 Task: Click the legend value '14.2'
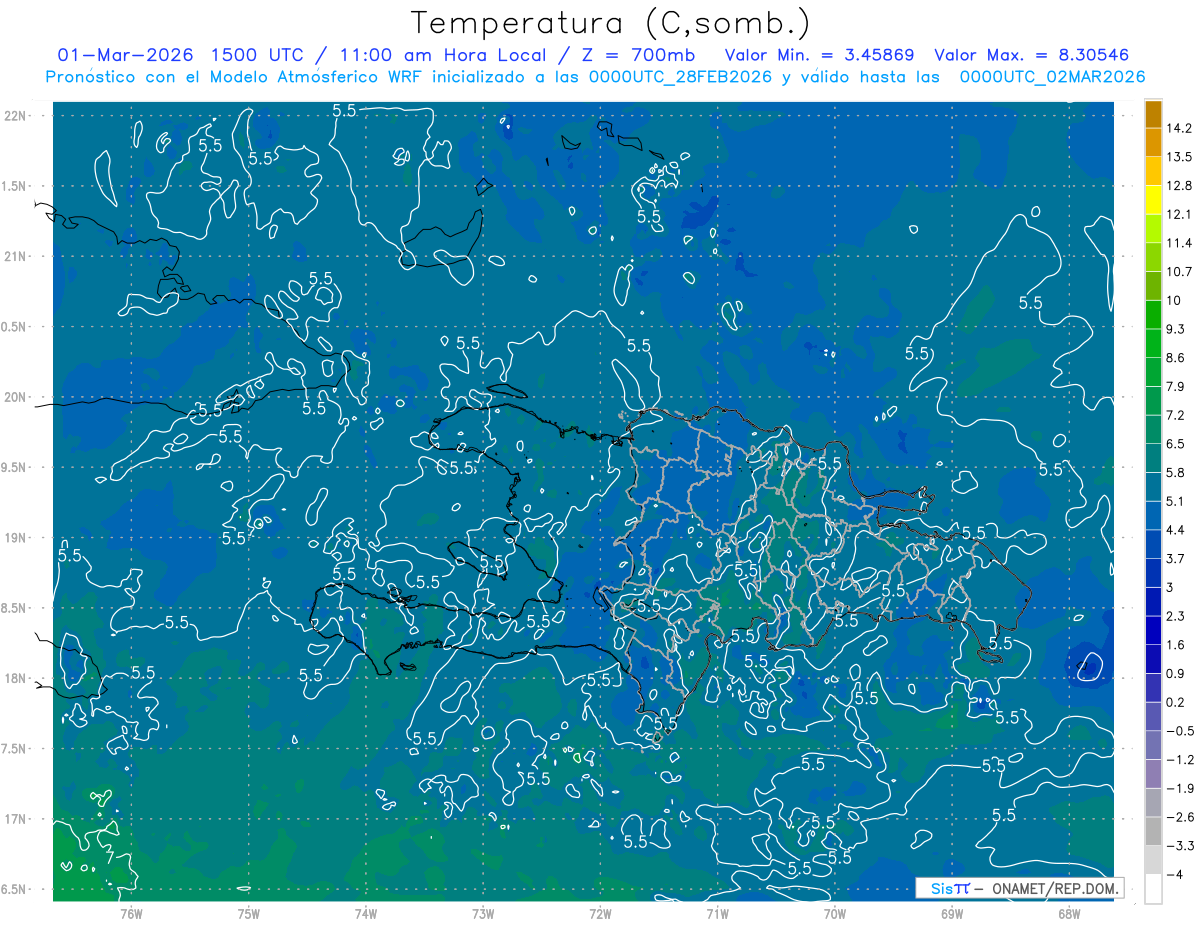pyautogui.click(x=1180, y=128)
